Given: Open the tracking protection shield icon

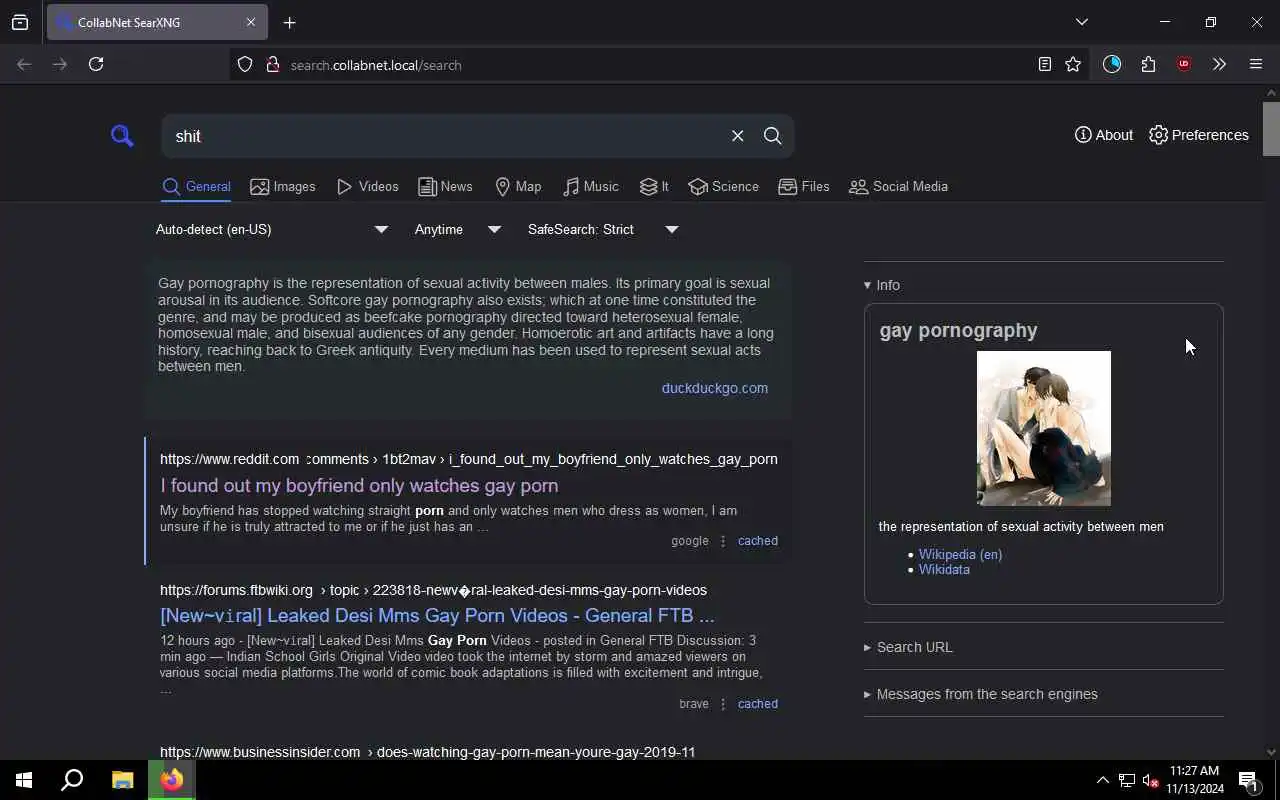Looking at the screenshot, I should 245,65.
